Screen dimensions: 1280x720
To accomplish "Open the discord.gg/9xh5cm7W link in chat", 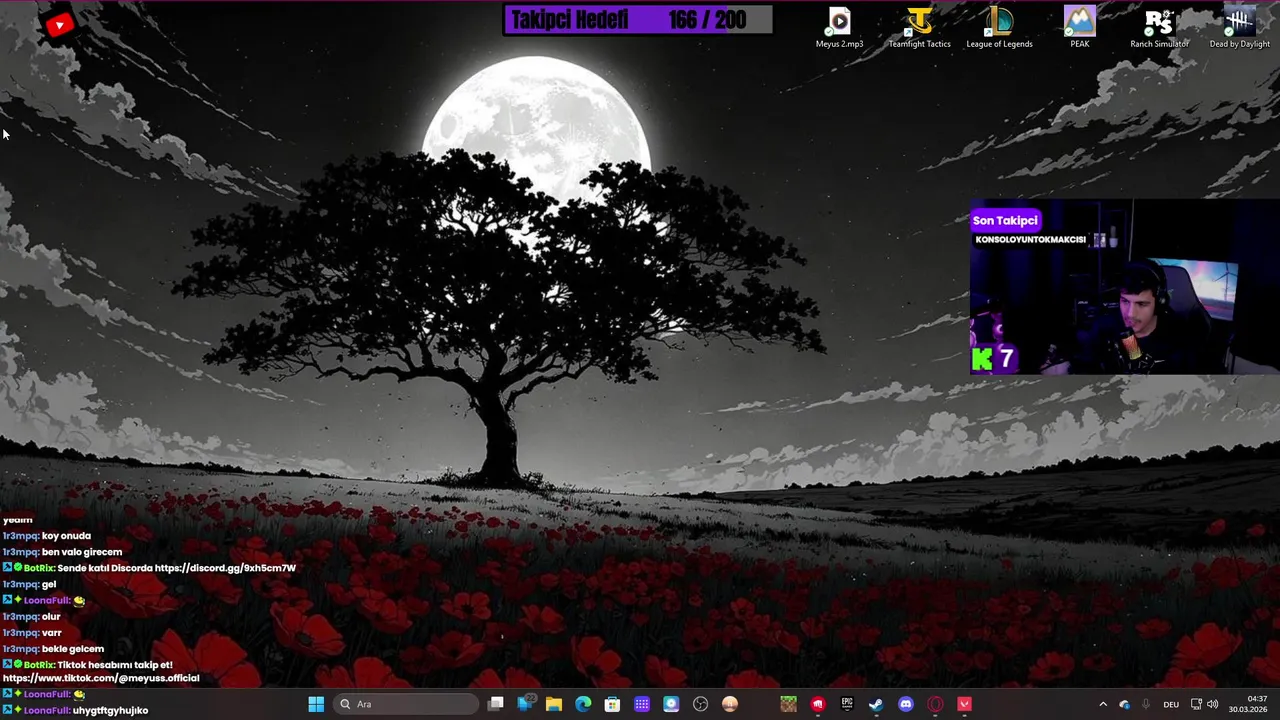I will (225, 568).
